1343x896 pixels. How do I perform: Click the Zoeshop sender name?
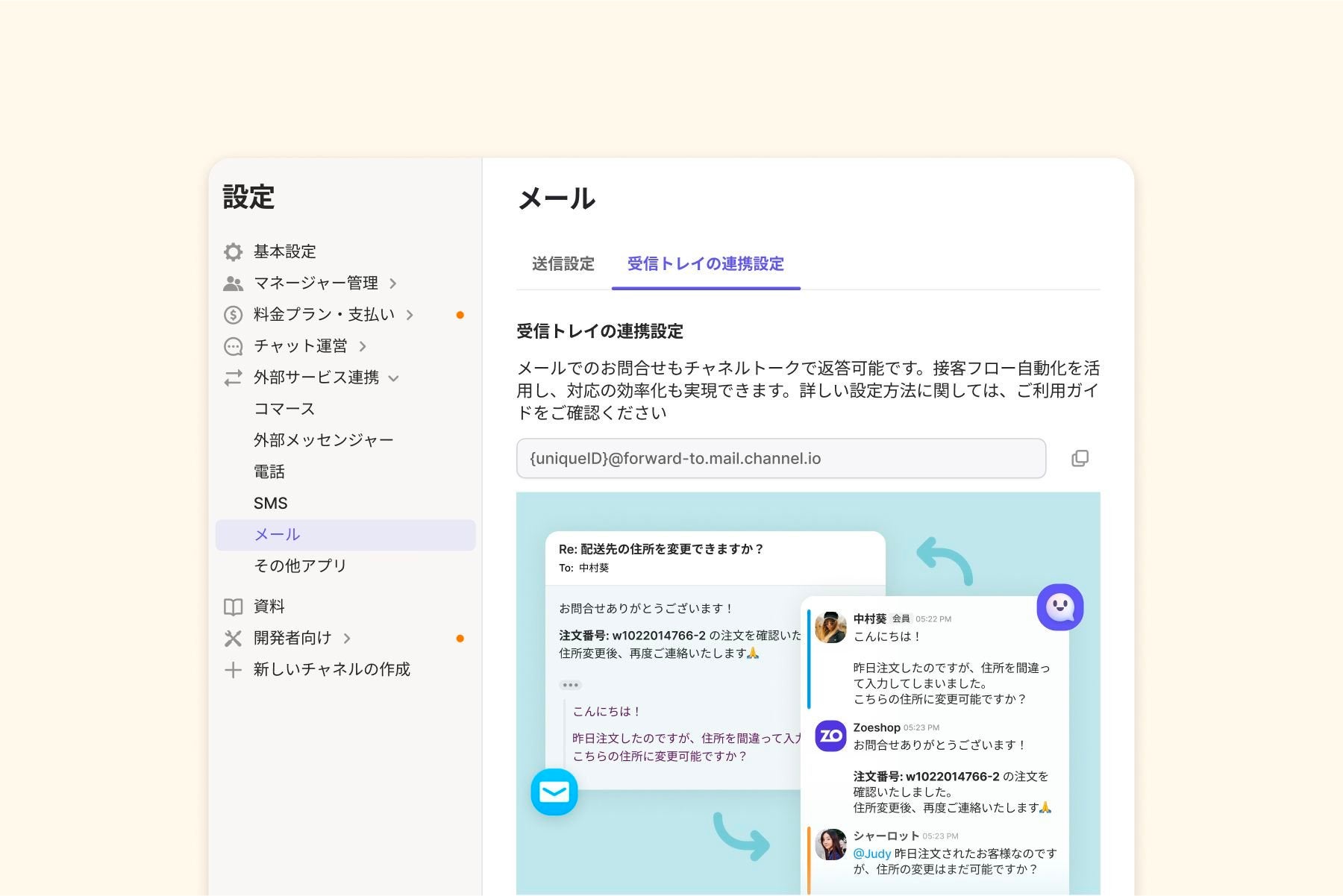877,727
